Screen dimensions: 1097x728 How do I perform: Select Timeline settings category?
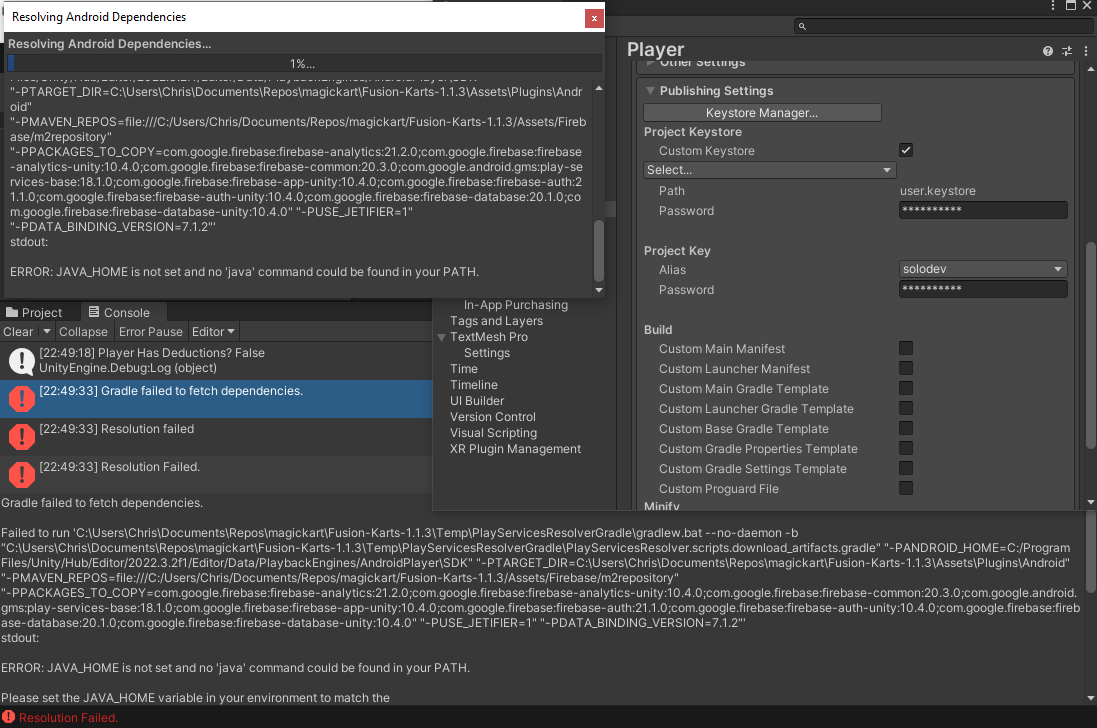coord(474,385)
